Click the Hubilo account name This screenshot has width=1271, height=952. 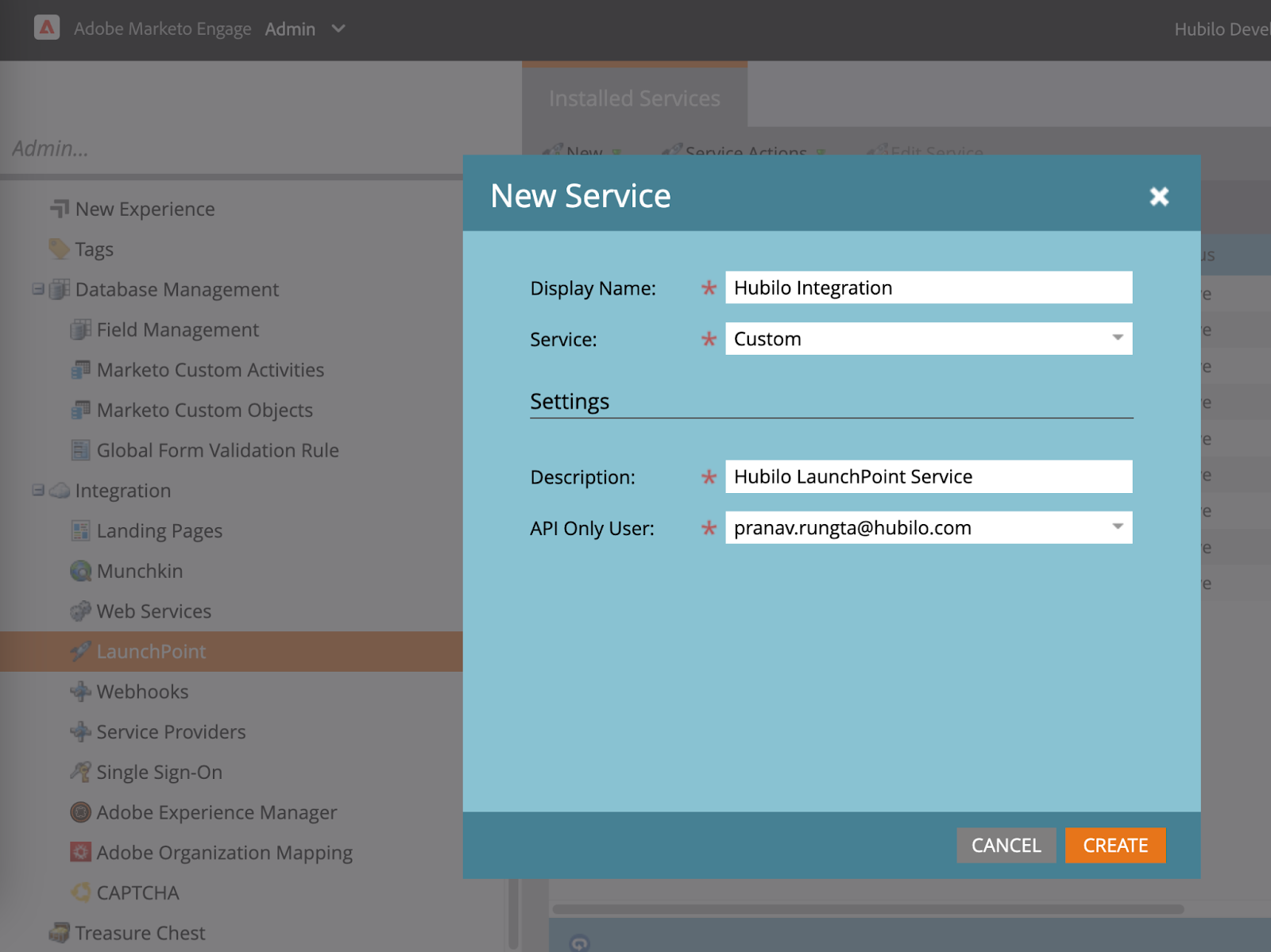click(x=1223, y=29)
